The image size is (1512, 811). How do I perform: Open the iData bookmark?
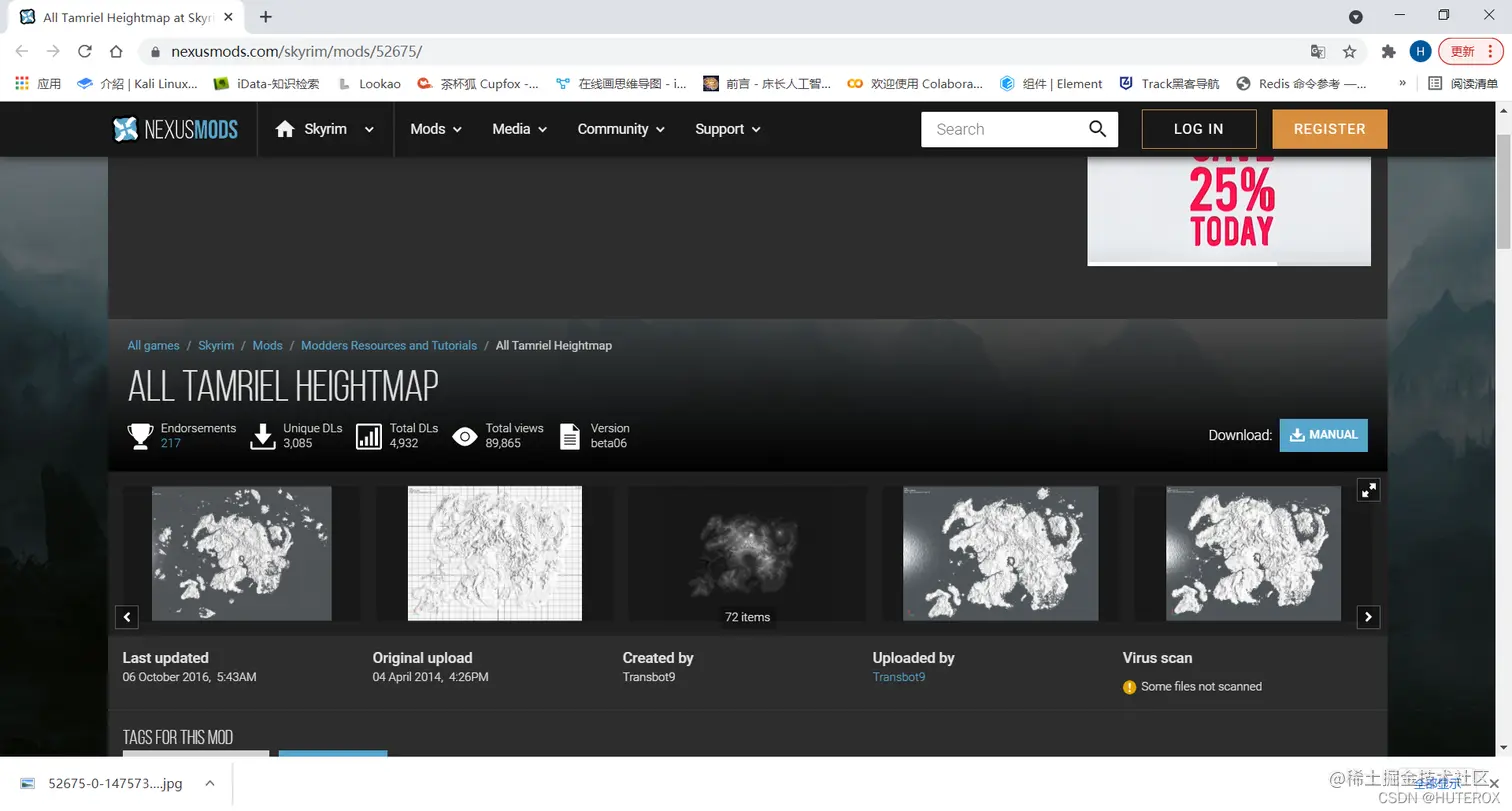point(267,84)
